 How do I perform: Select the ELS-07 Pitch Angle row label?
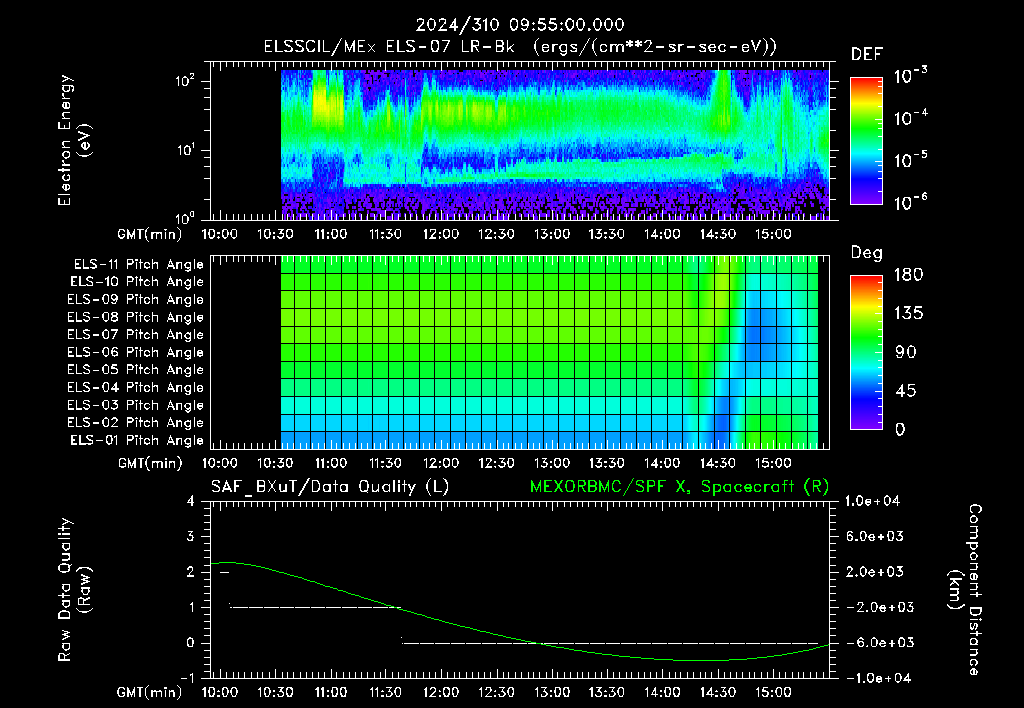pos(135,334)
